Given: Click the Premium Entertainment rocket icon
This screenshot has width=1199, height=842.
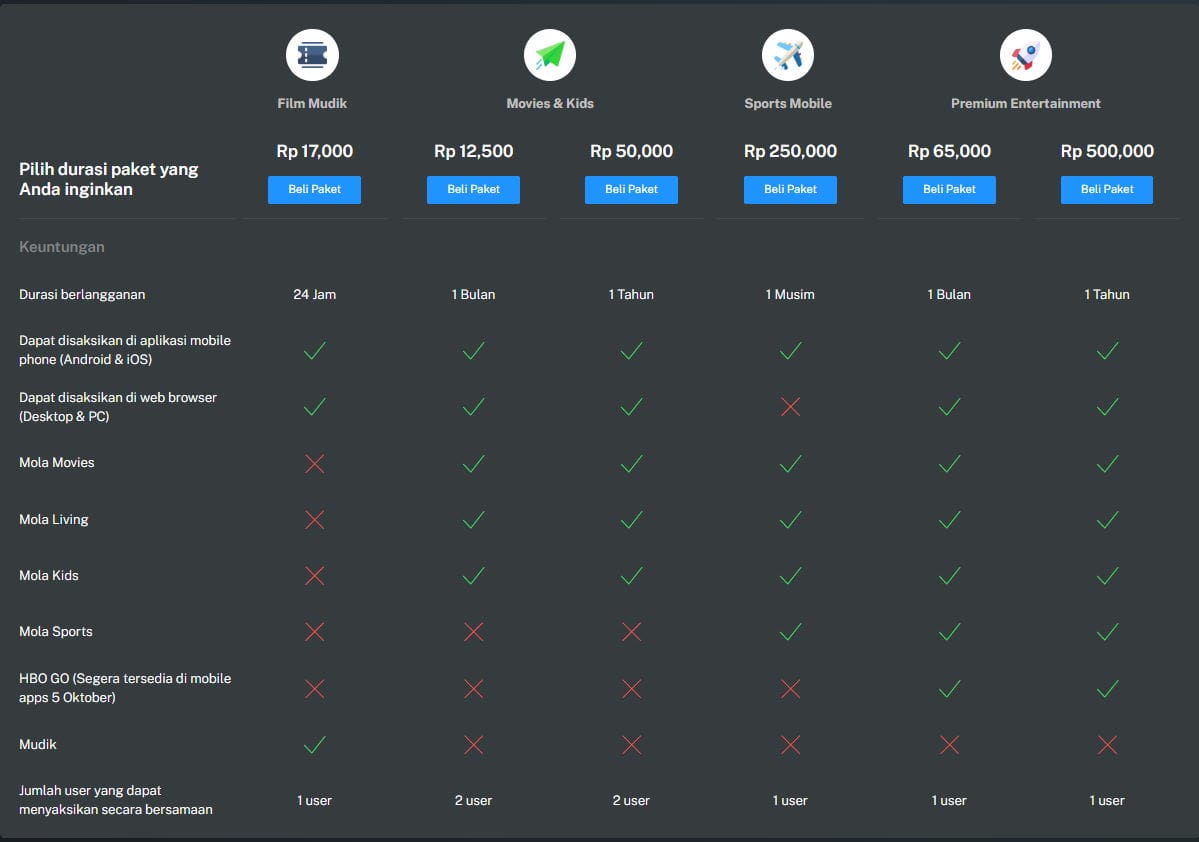Looking at the screenshot, I should [x=1025, y=55].
